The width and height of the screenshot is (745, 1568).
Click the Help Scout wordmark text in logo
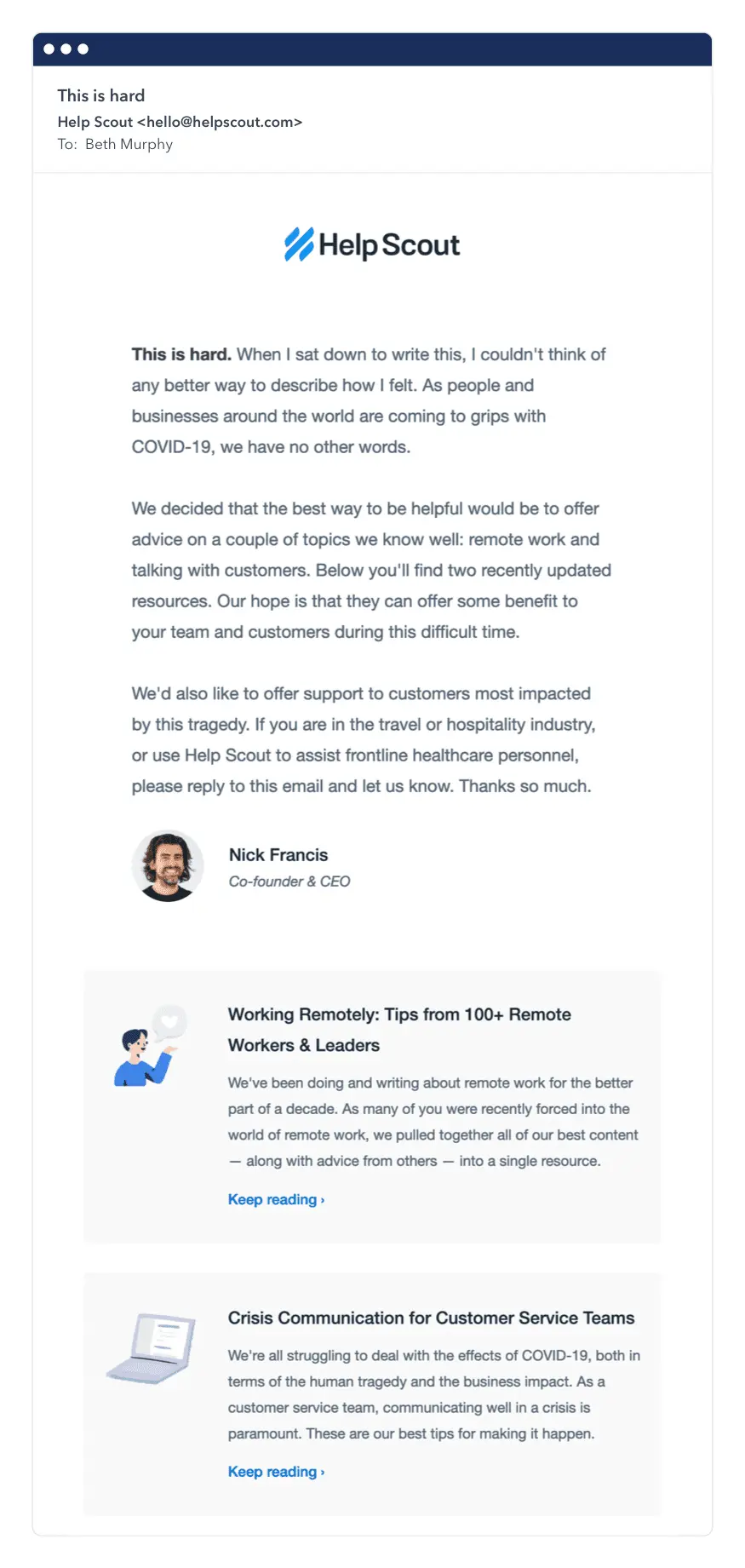click(389, 245)
